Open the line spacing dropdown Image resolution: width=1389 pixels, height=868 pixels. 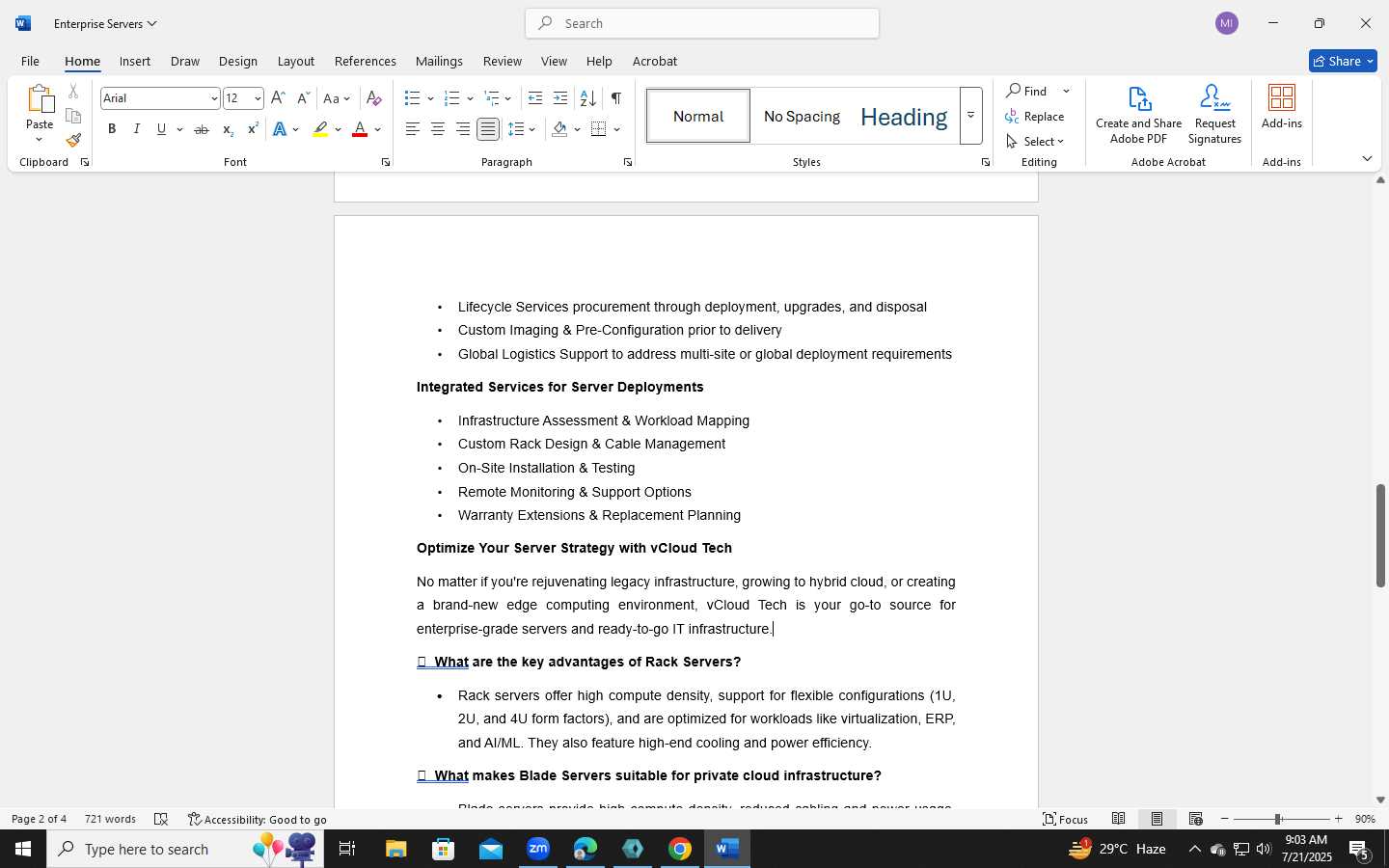pyautogui.click(x=522, y=129)
